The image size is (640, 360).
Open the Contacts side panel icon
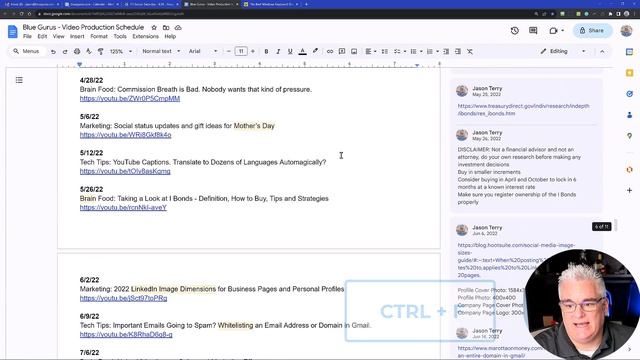[x=629, y=115]
